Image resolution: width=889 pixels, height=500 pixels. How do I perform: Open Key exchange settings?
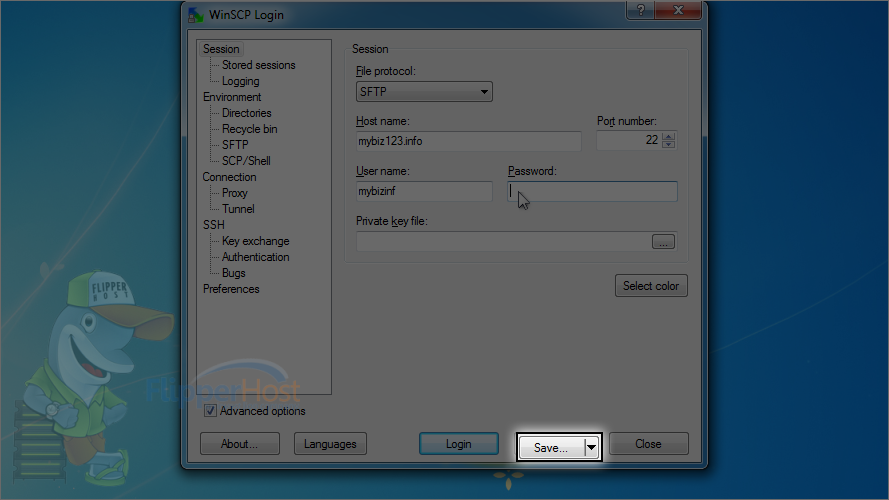(x=256, y=241)
